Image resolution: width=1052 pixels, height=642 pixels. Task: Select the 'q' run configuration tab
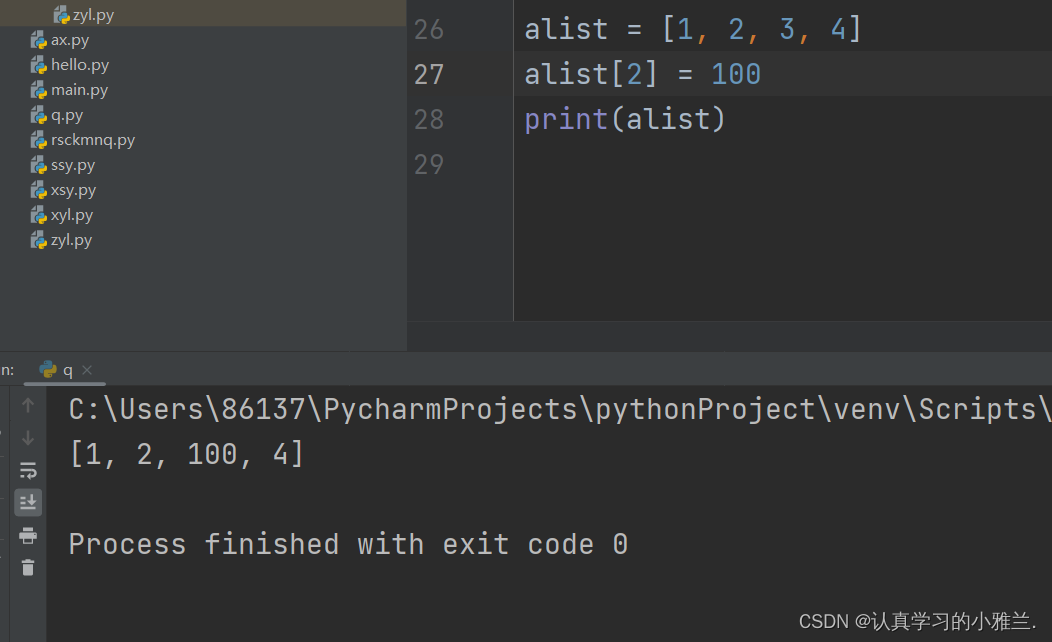pos(60,370)
